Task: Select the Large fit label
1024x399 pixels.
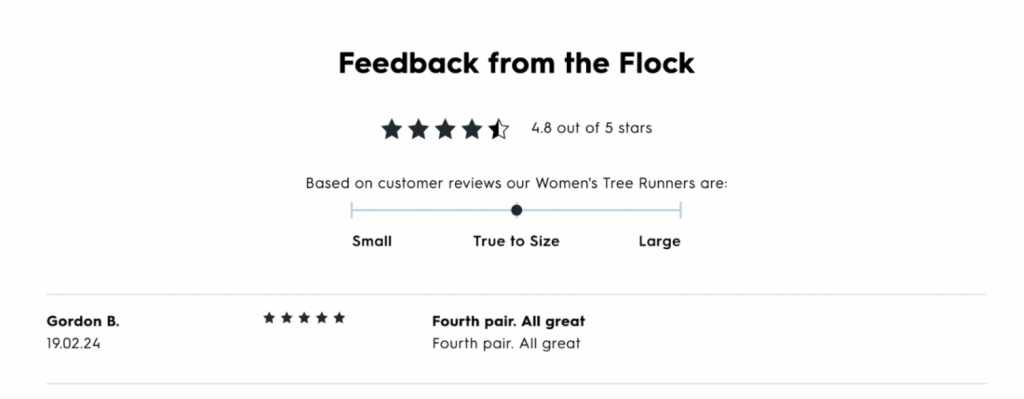Action: 660,242
